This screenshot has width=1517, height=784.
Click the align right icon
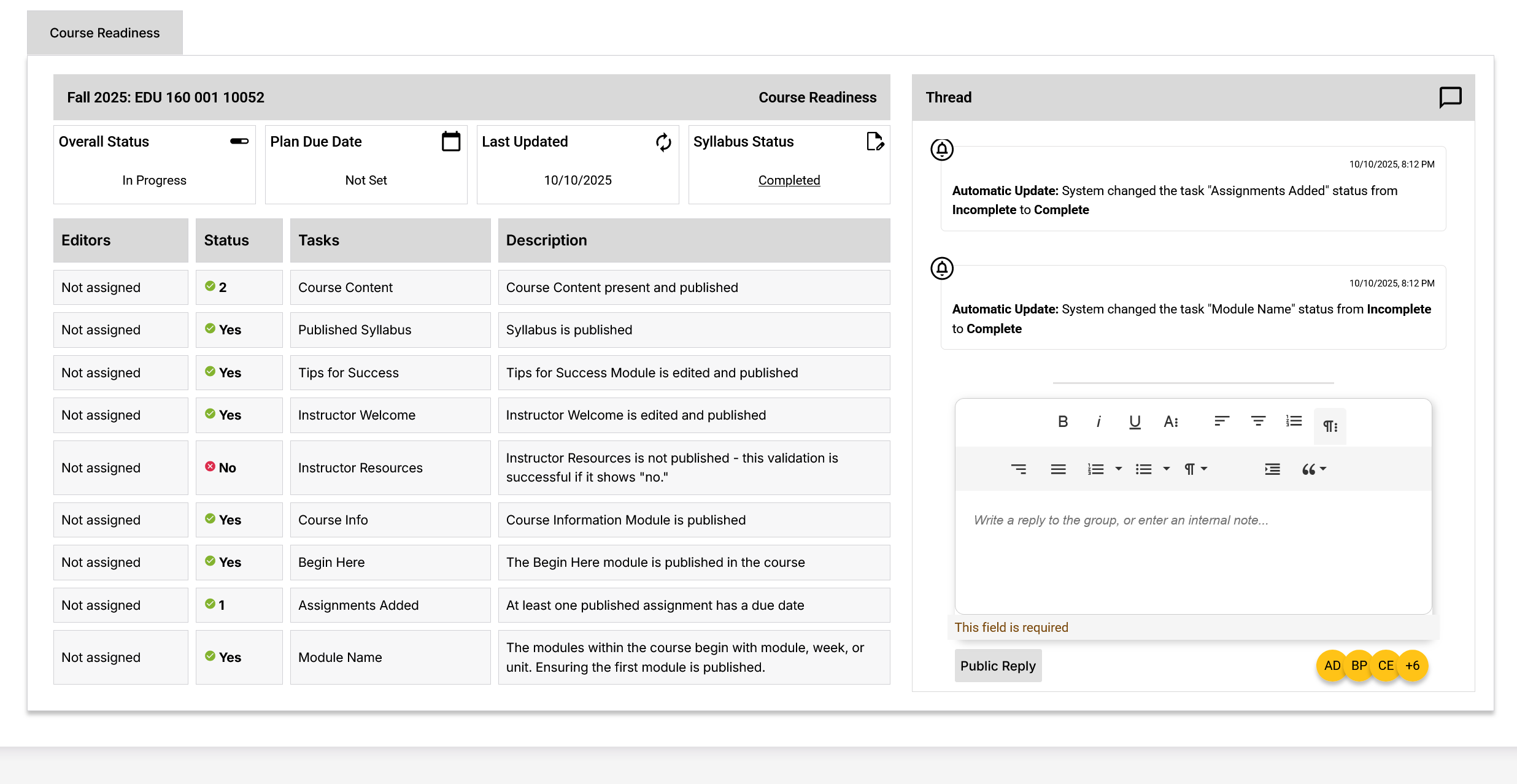tap(1019, 469)
